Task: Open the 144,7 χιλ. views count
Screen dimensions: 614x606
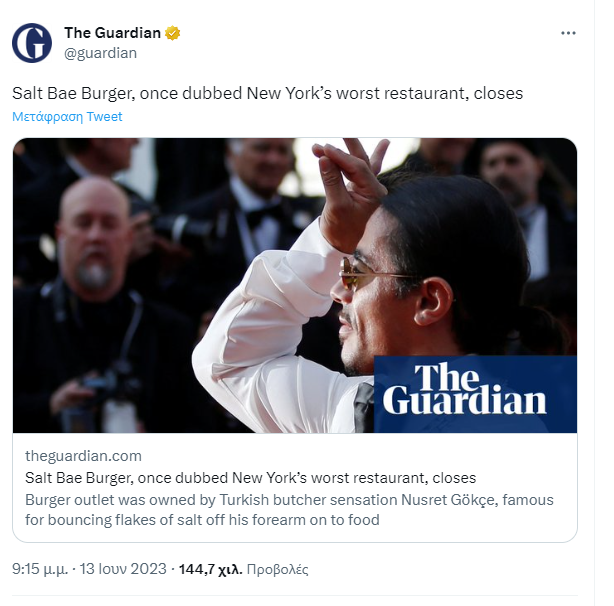Action: point(211,569)
